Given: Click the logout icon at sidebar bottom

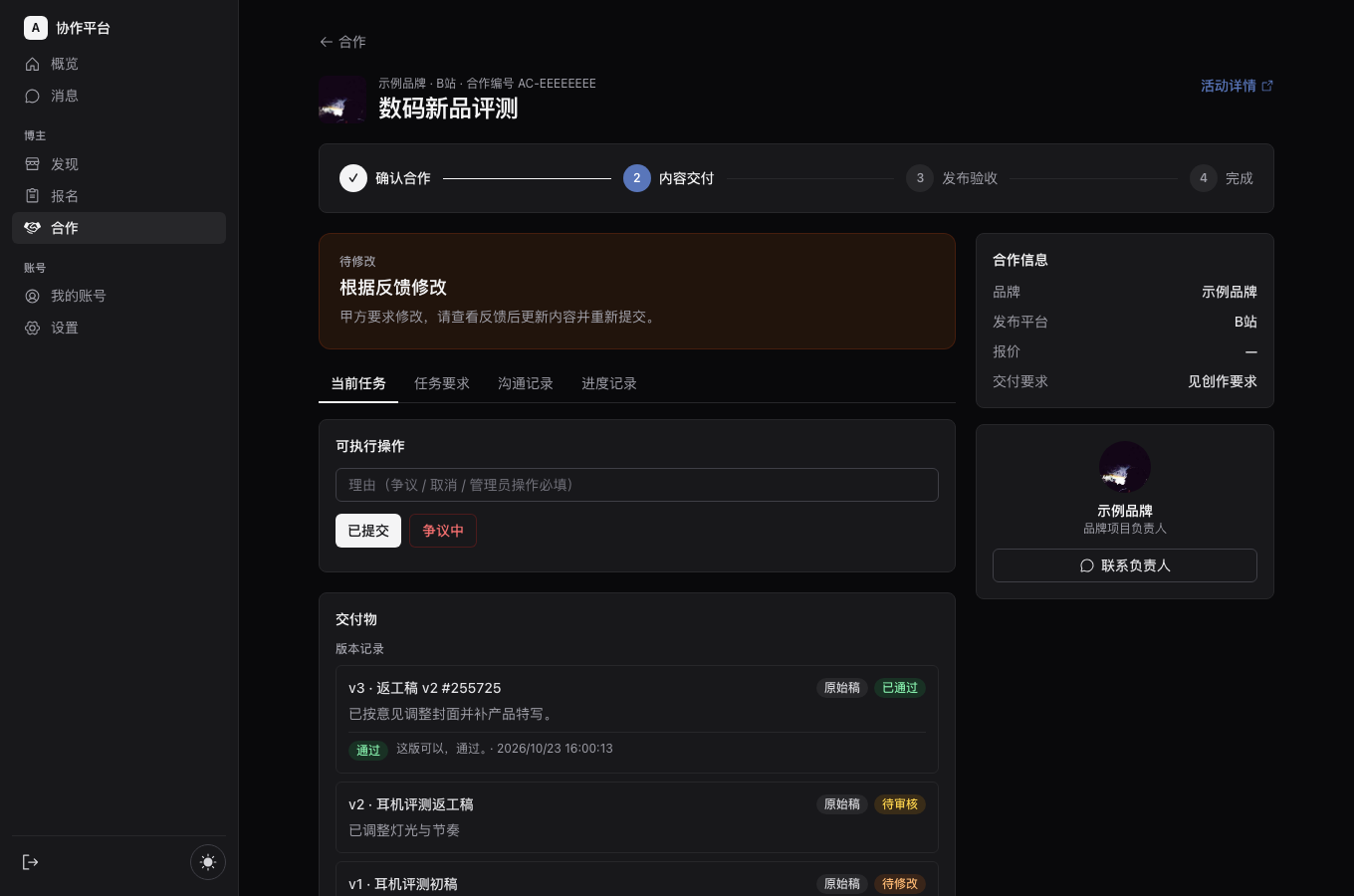Looking at the screenshot, I should tap(31, 862).
